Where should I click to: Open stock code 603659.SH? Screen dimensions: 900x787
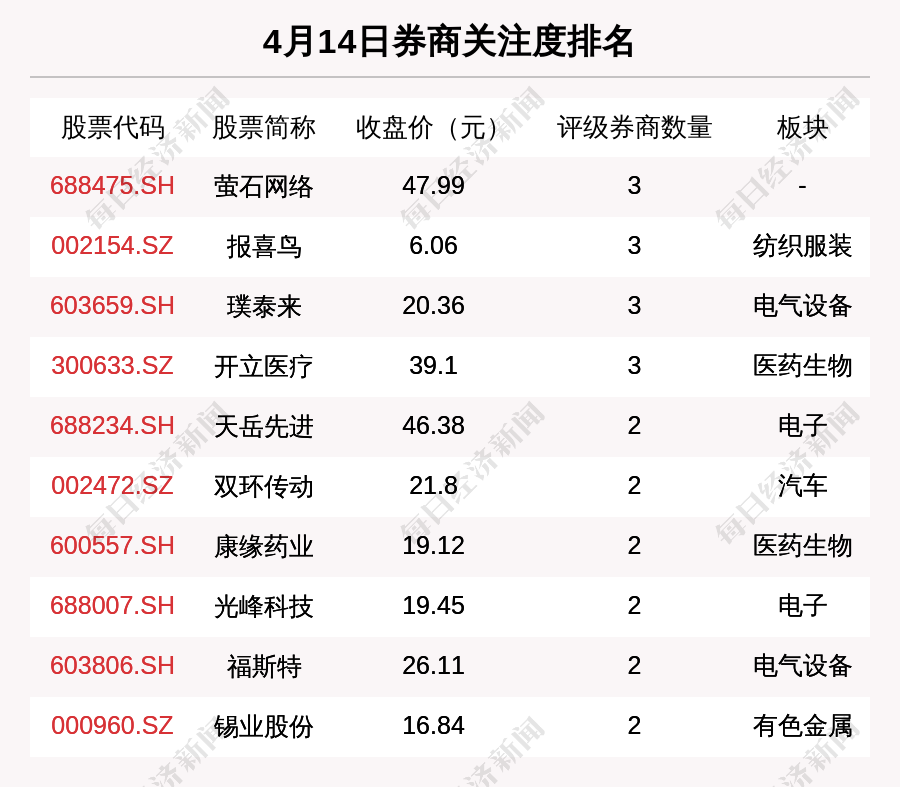tap(112, 305)
